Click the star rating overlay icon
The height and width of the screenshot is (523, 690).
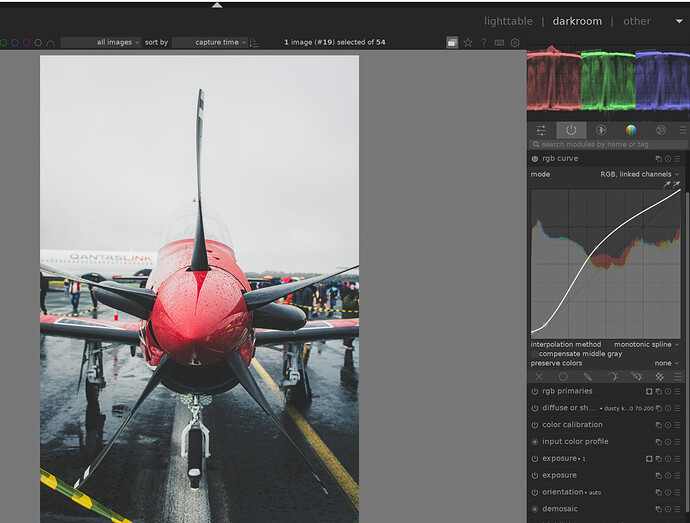click(468, 43)
